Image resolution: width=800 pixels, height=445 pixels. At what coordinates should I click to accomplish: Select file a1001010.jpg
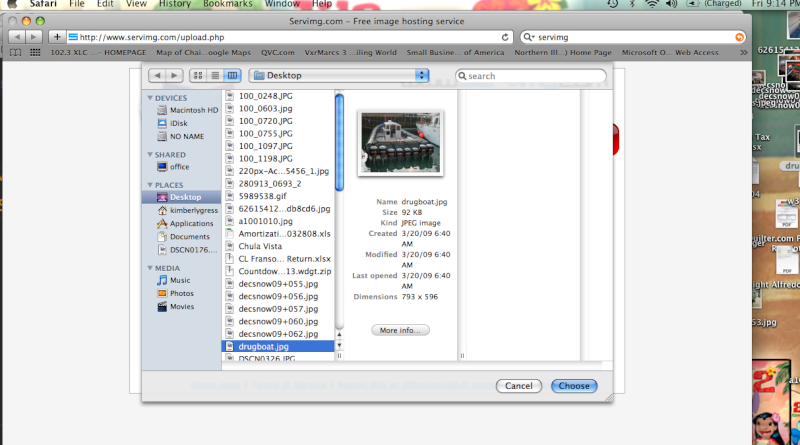(x=279, y=221)
